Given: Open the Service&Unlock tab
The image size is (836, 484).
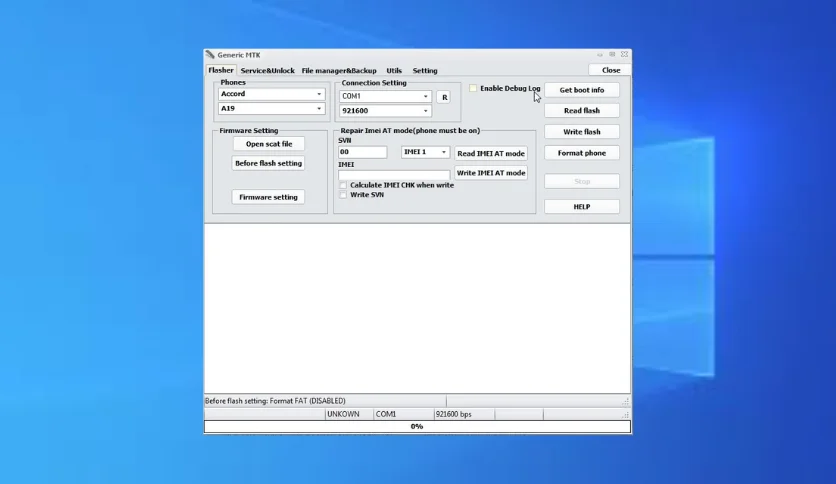Looking at the screenshot, I should [x=267, y=70].
